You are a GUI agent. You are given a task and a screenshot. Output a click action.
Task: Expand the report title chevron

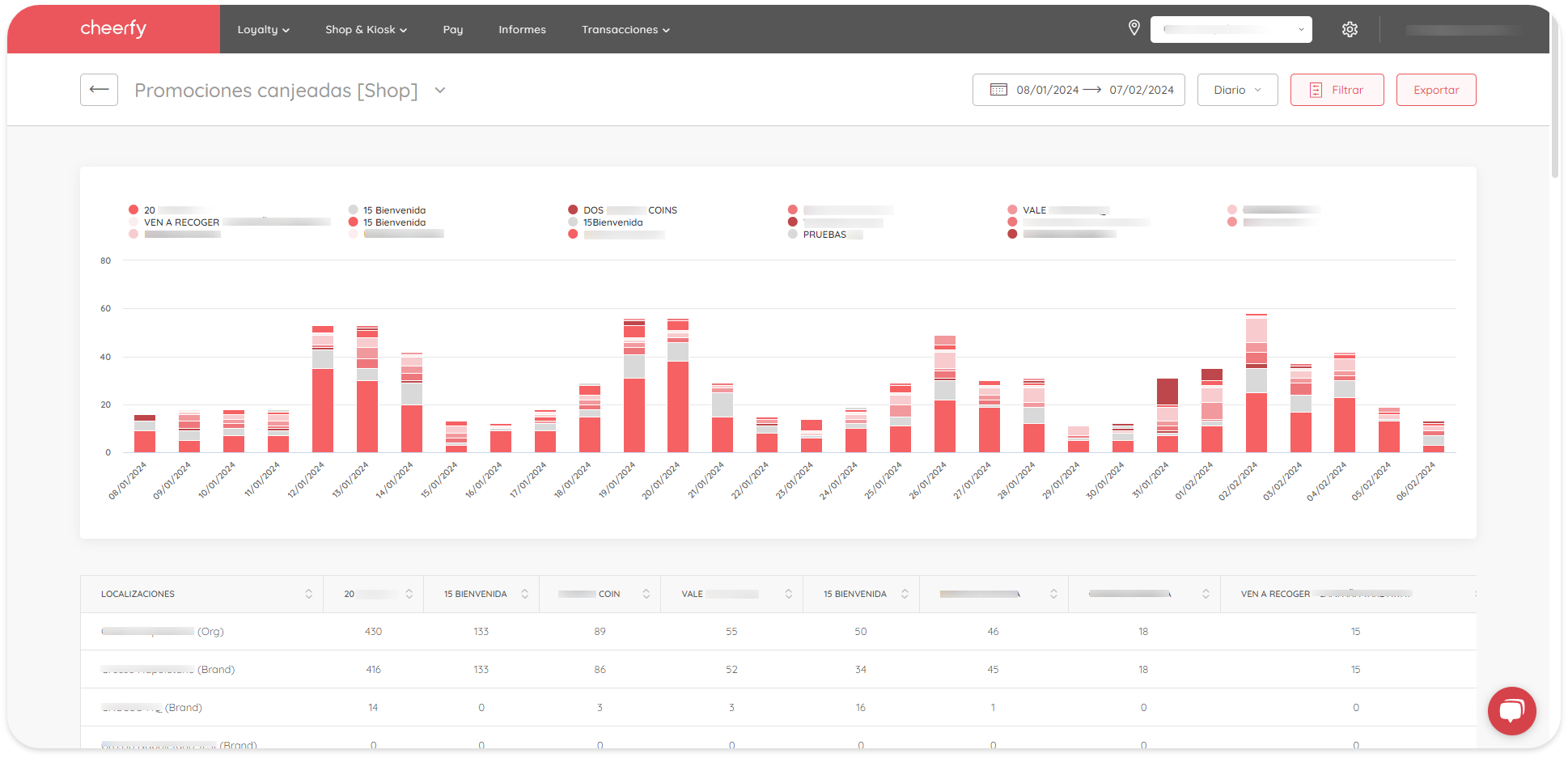(440, 90)
